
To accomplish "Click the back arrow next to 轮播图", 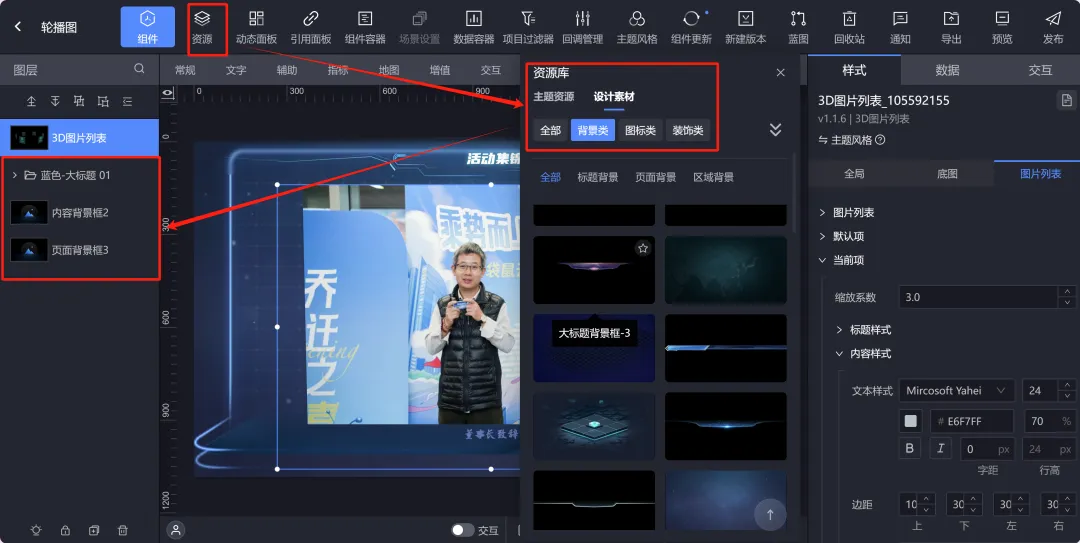I will click(18, 26).
